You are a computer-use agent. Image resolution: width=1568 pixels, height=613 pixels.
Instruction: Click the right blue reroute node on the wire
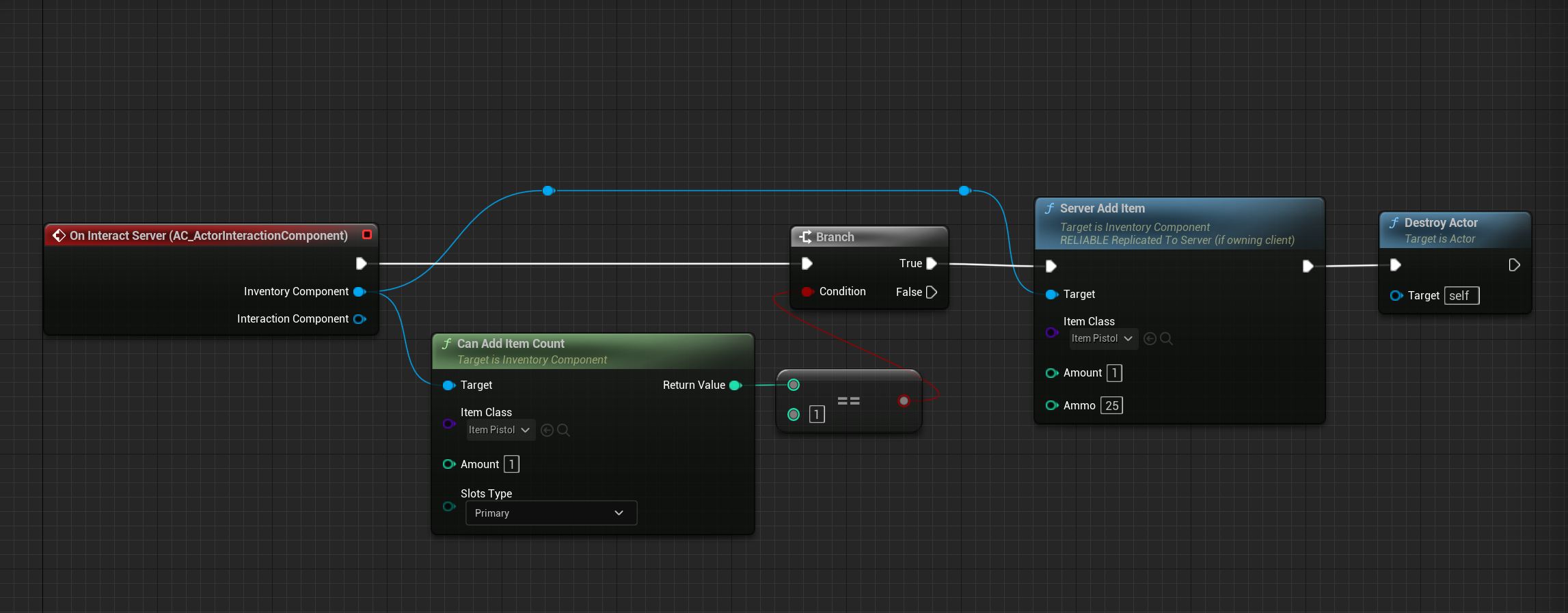tap(964, 191)
